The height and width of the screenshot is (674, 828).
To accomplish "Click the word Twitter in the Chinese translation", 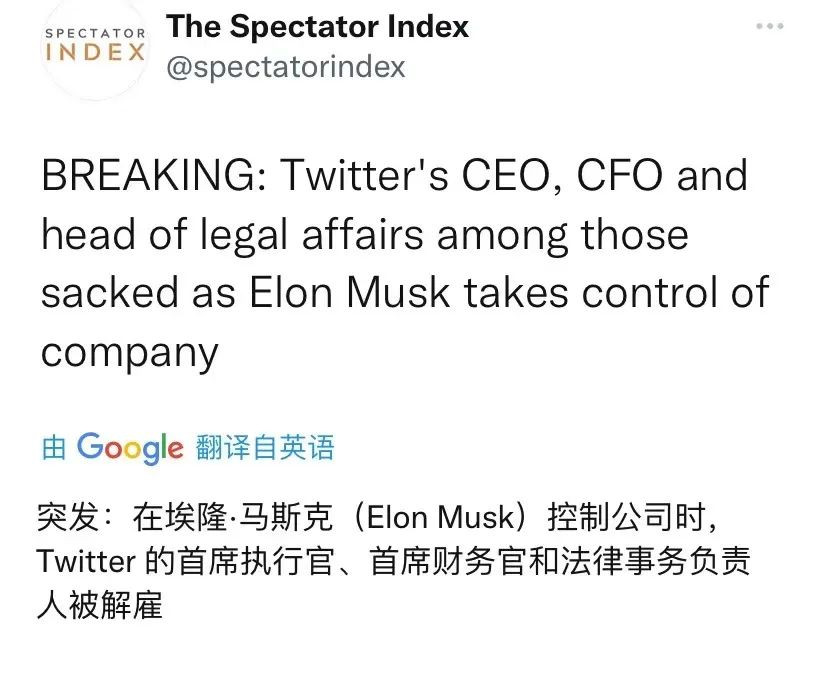I will (x=86, y=561).
